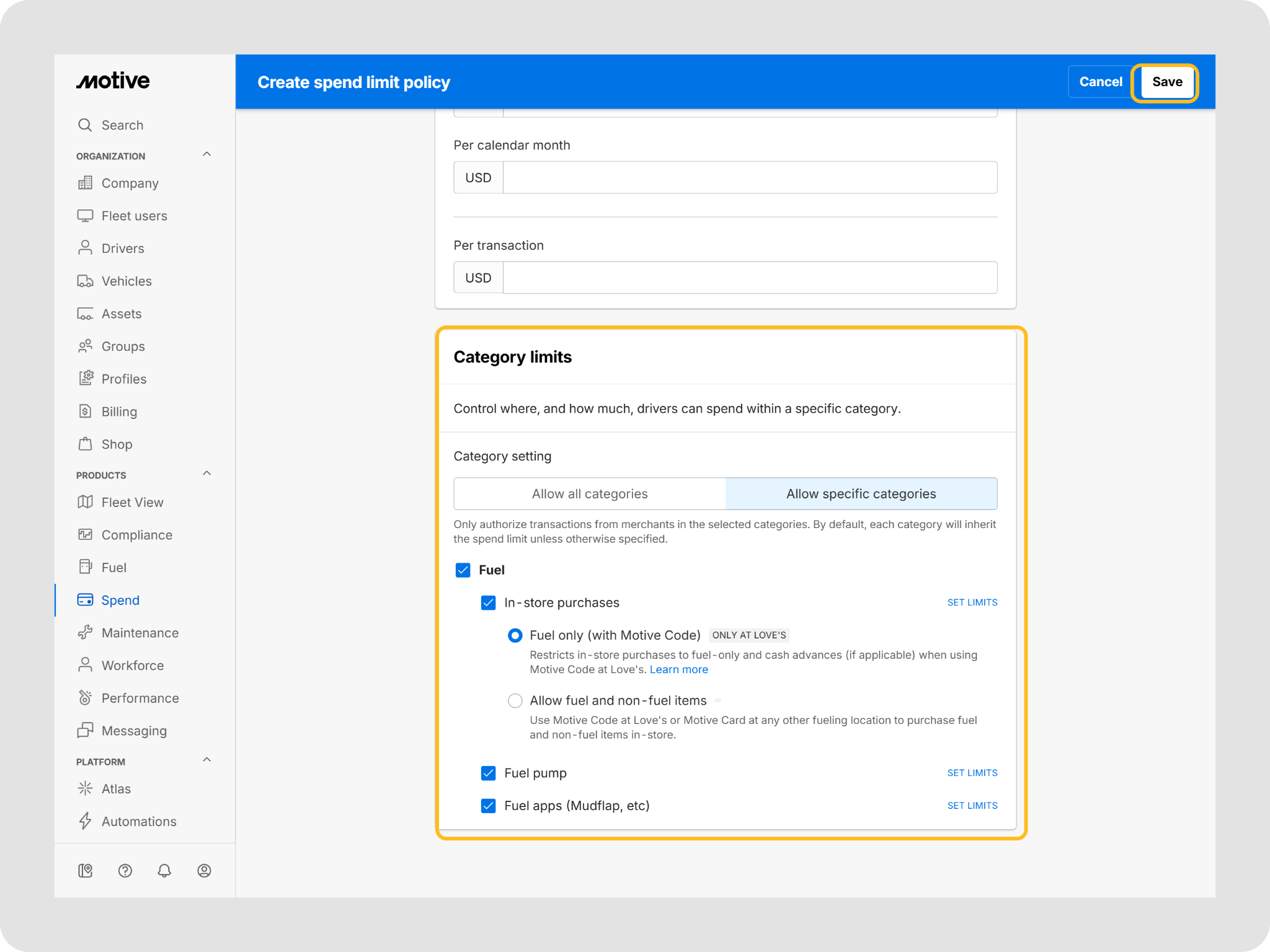The image size is (1270, 952).
Task: Click the Fuel pump sidebar icon
Action: [85, 567]
